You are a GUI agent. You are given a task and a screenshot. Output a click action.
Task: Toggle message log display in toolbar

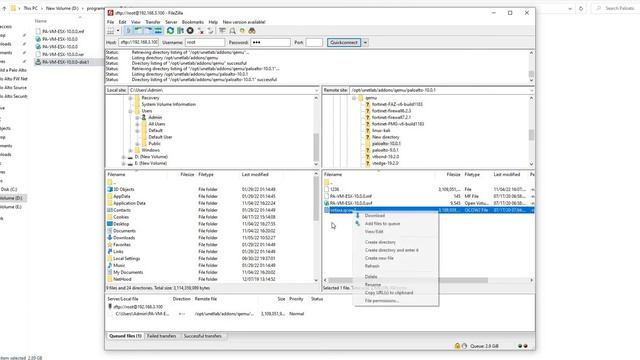tap(128, 31)
